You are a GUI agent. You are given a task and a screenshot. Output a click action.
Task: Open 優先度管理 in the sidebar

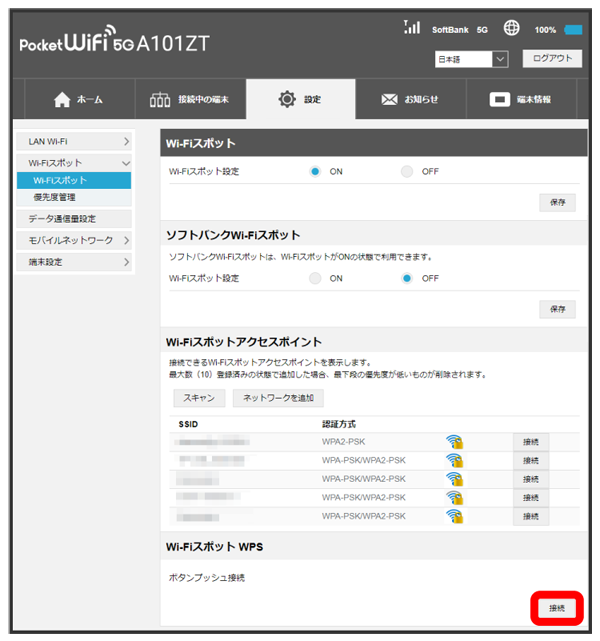(54, 197)
